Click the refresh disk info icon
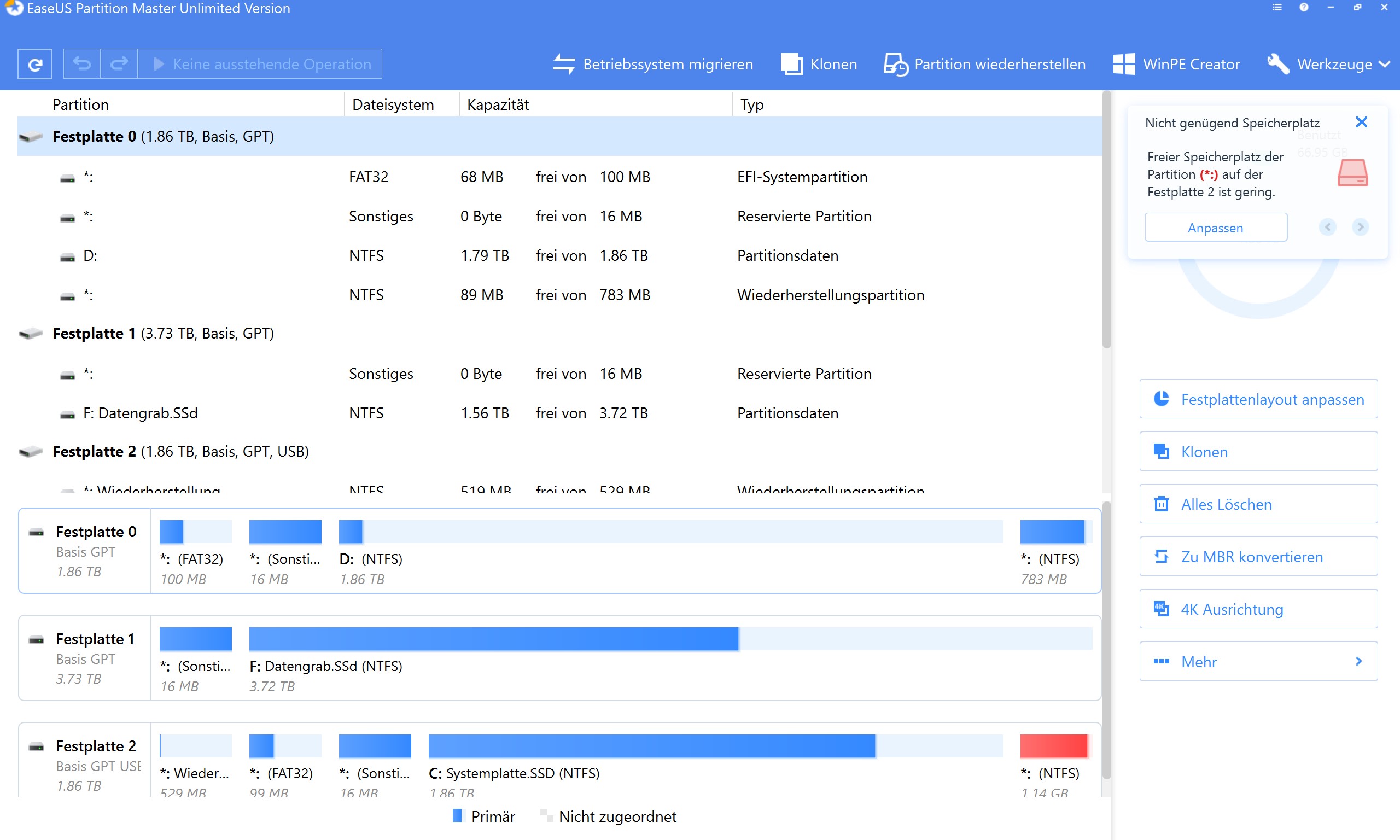Screen dimensions: 1400x840 35,64
